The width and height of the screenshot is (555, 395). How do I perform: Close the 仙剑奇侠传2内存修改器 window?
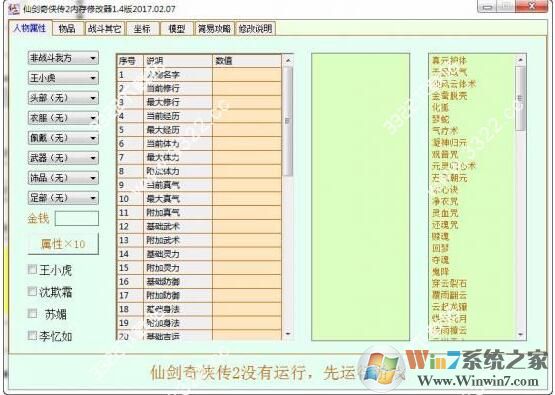[532, 6]
